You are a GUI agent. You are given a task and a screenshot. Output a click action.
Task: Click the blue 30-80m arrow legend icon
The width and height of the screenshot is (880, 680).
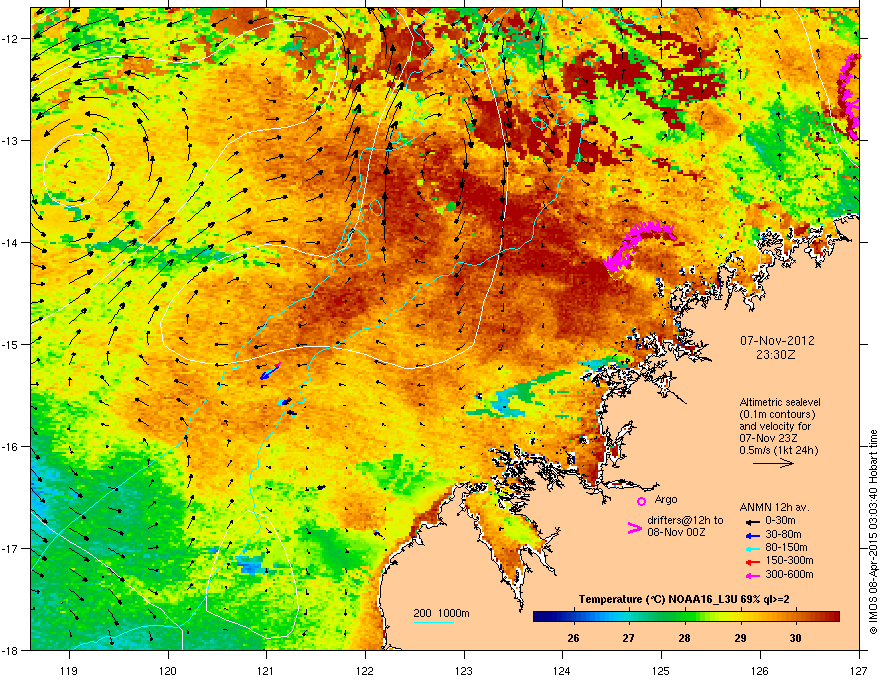[x=752, y=535]
